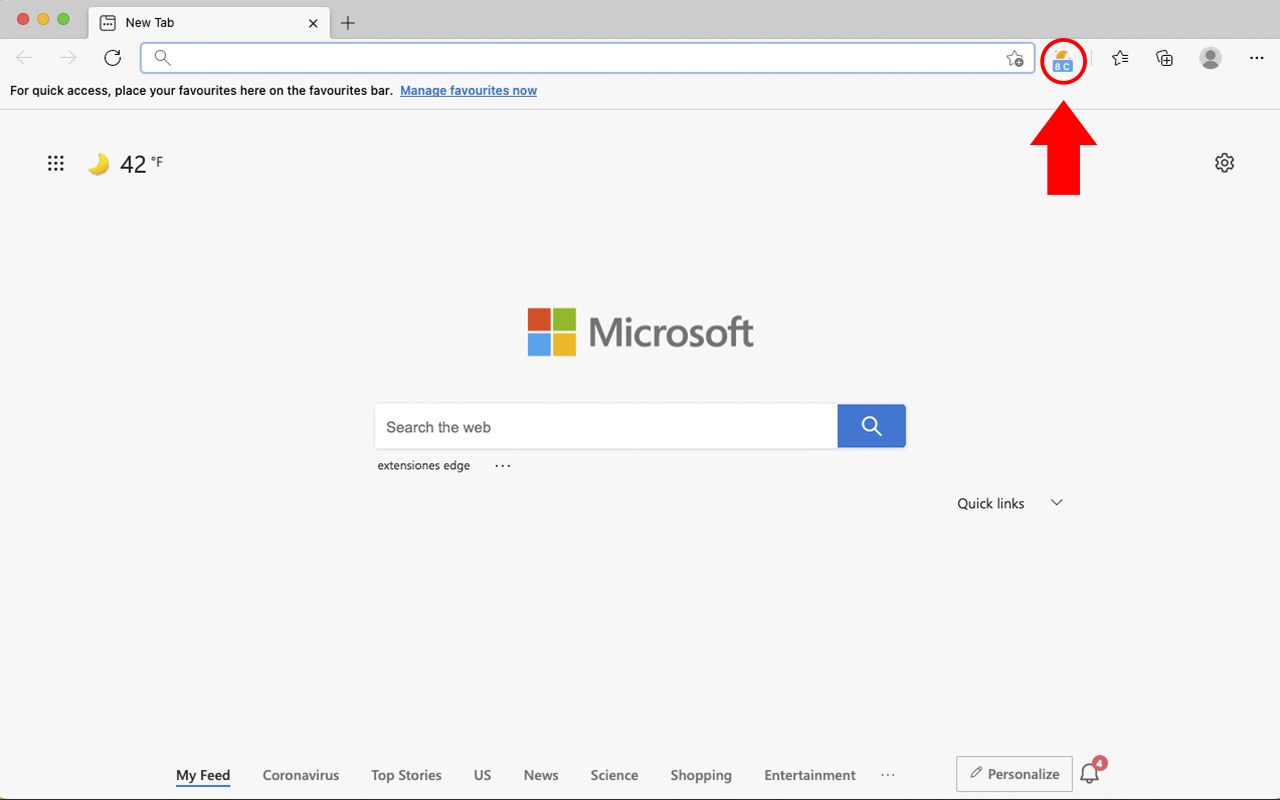Open a new tab with plus button
Screen dimensions: 1280x800
[348, 23]
